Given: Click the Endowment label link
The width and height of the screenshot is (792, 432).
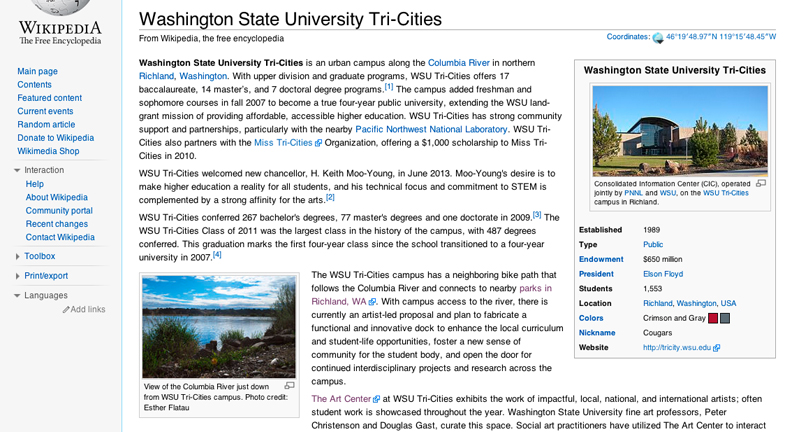Looking at the screenshot, I should (601, 259).
